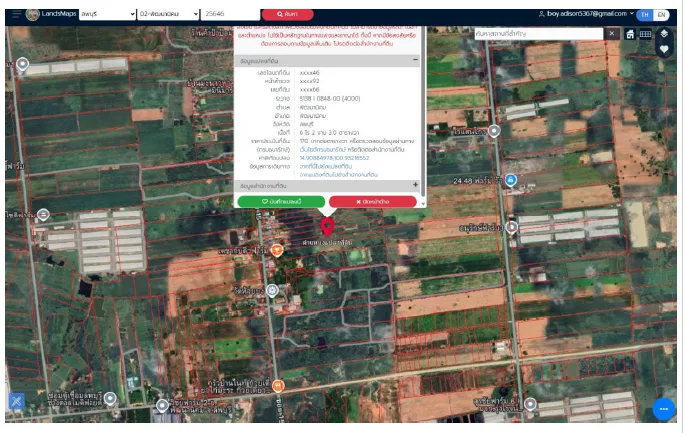
Task: Expand the land office info section
Action: [415, 185]
